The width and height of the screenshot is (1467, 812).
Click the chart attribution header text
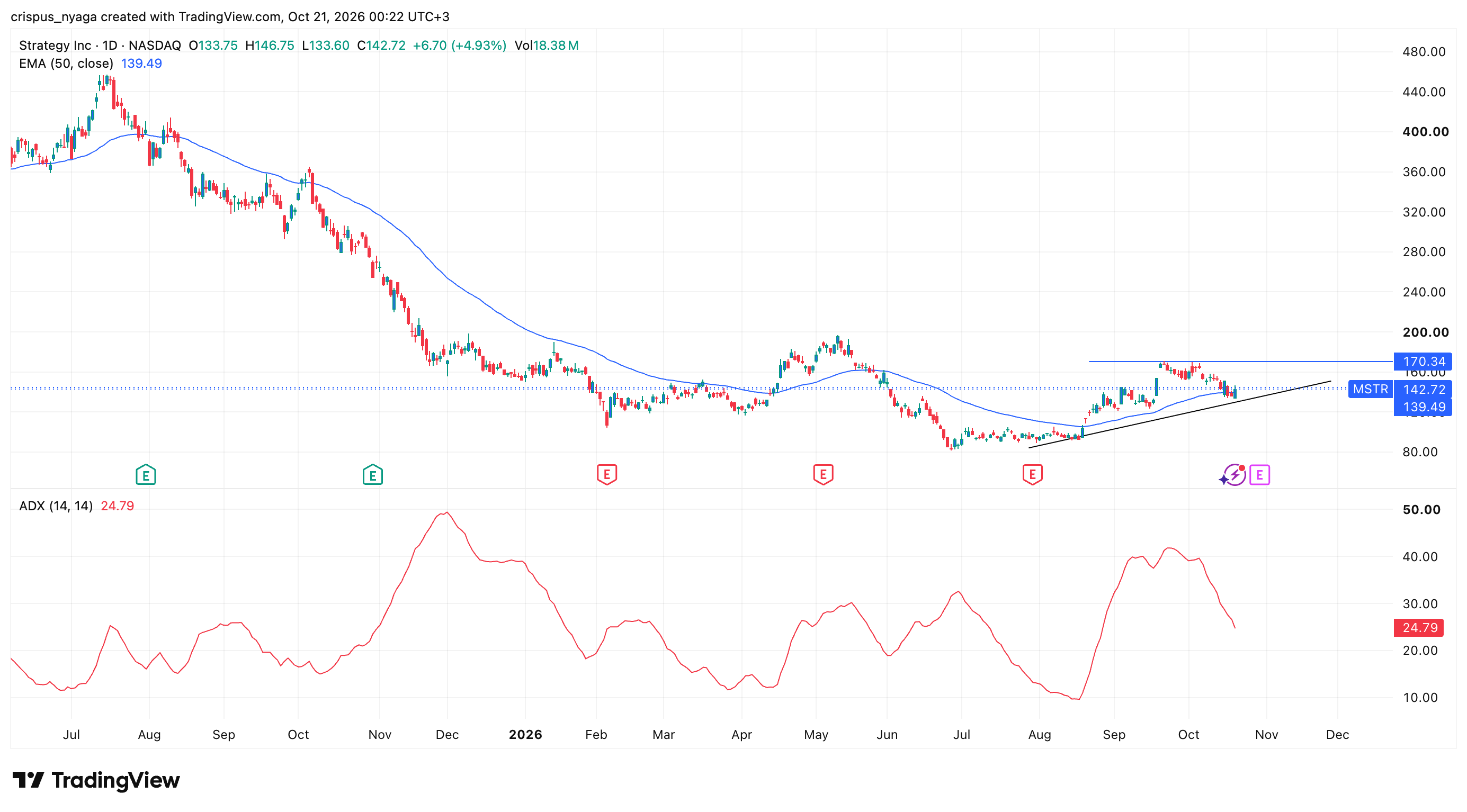230,16
